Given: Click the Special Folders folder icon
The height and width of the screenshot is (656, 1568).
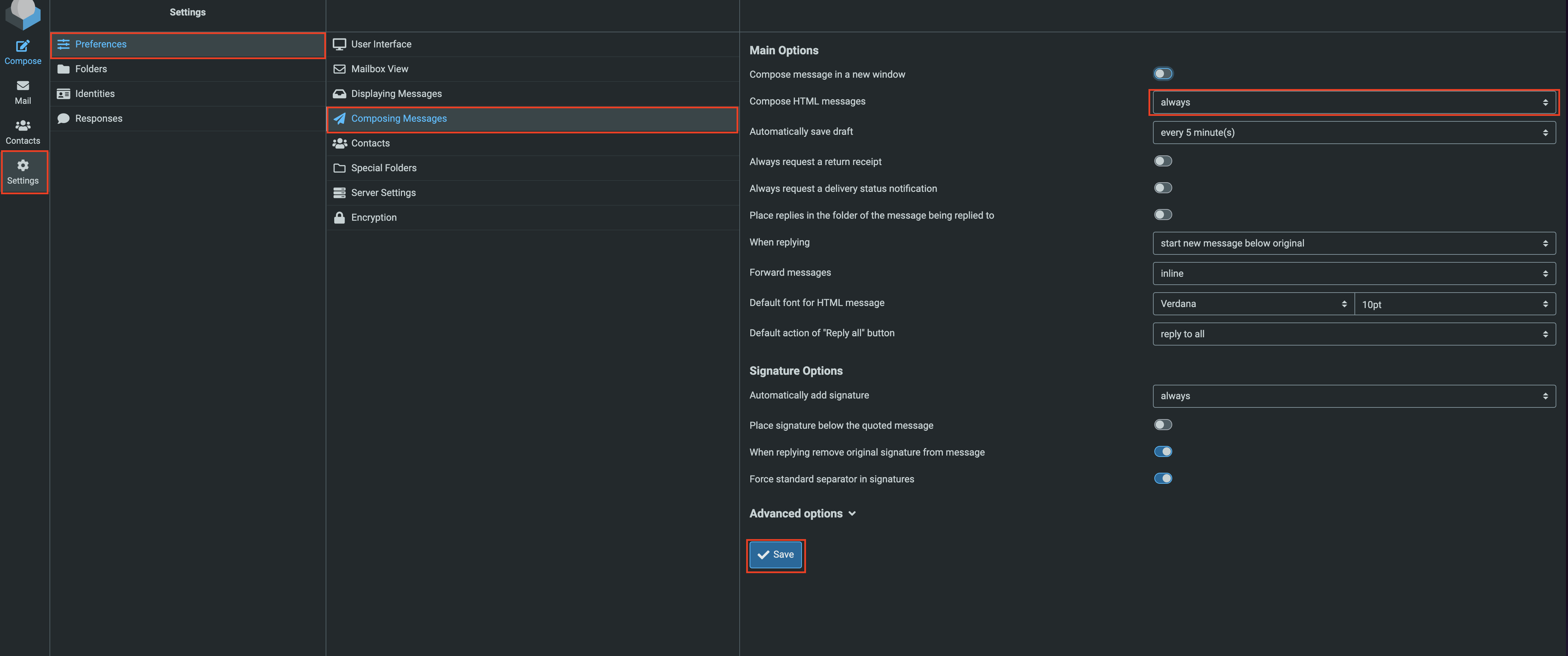Looking at the screenshot, I should click(340, 168).
